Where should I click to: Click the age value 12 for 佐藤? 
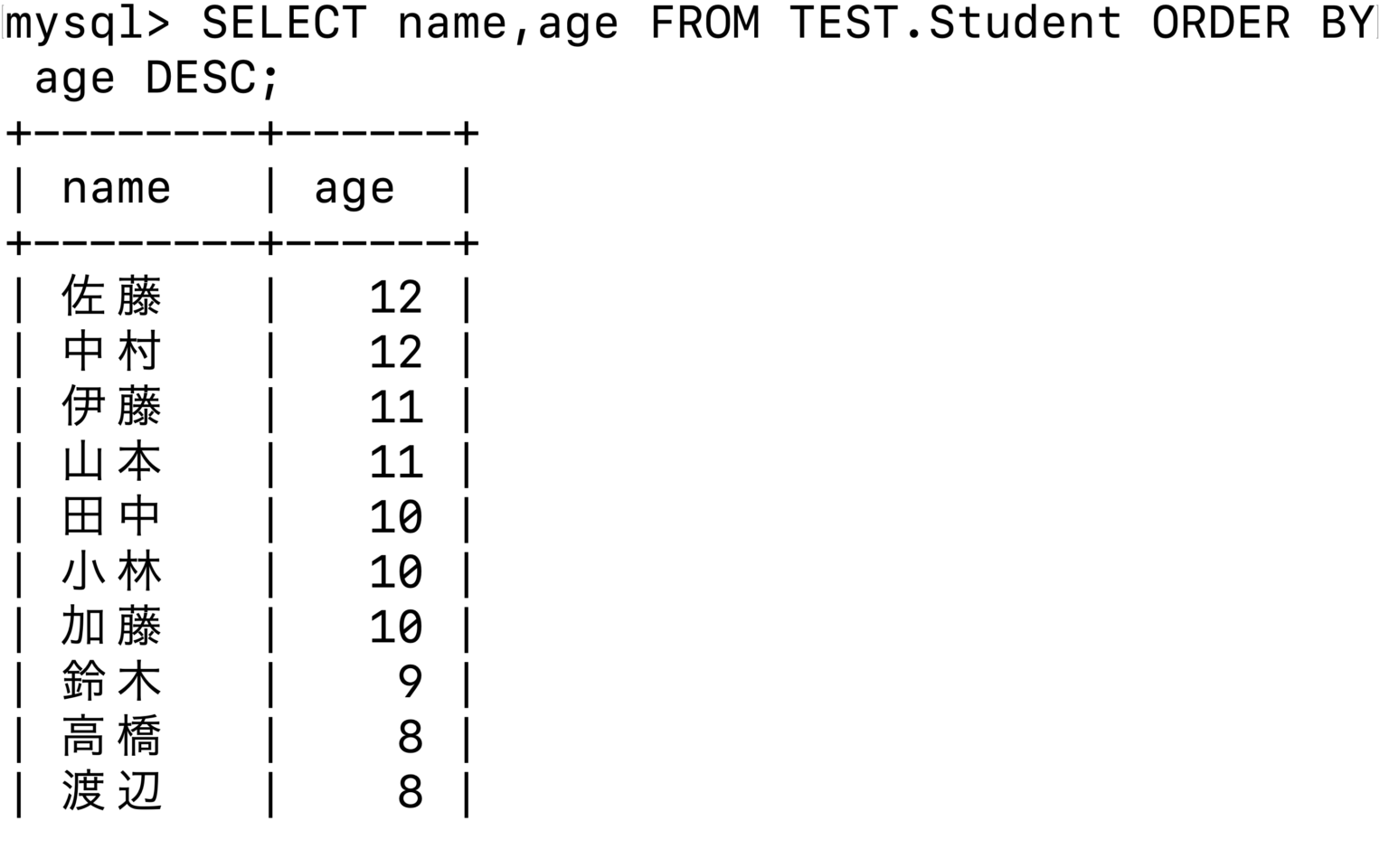[396, 297]
